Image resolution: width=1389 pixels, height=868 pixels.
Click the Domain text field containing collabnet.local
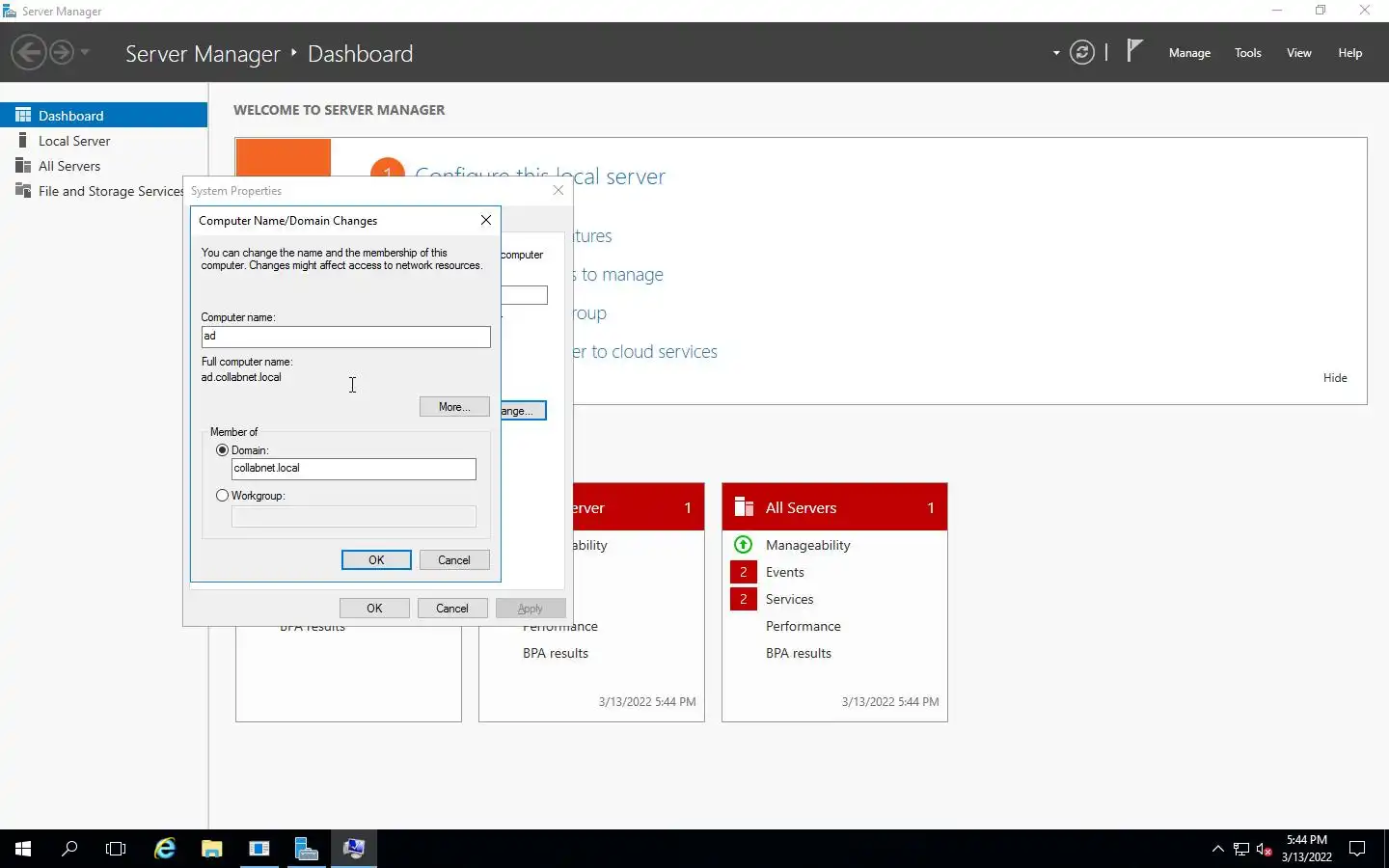353,469
